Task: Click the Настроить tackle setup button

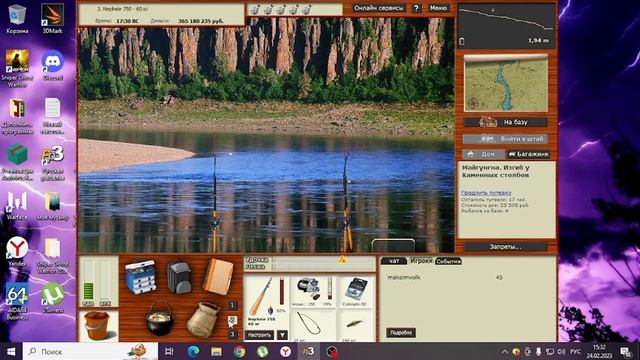Action: (260, 335)
